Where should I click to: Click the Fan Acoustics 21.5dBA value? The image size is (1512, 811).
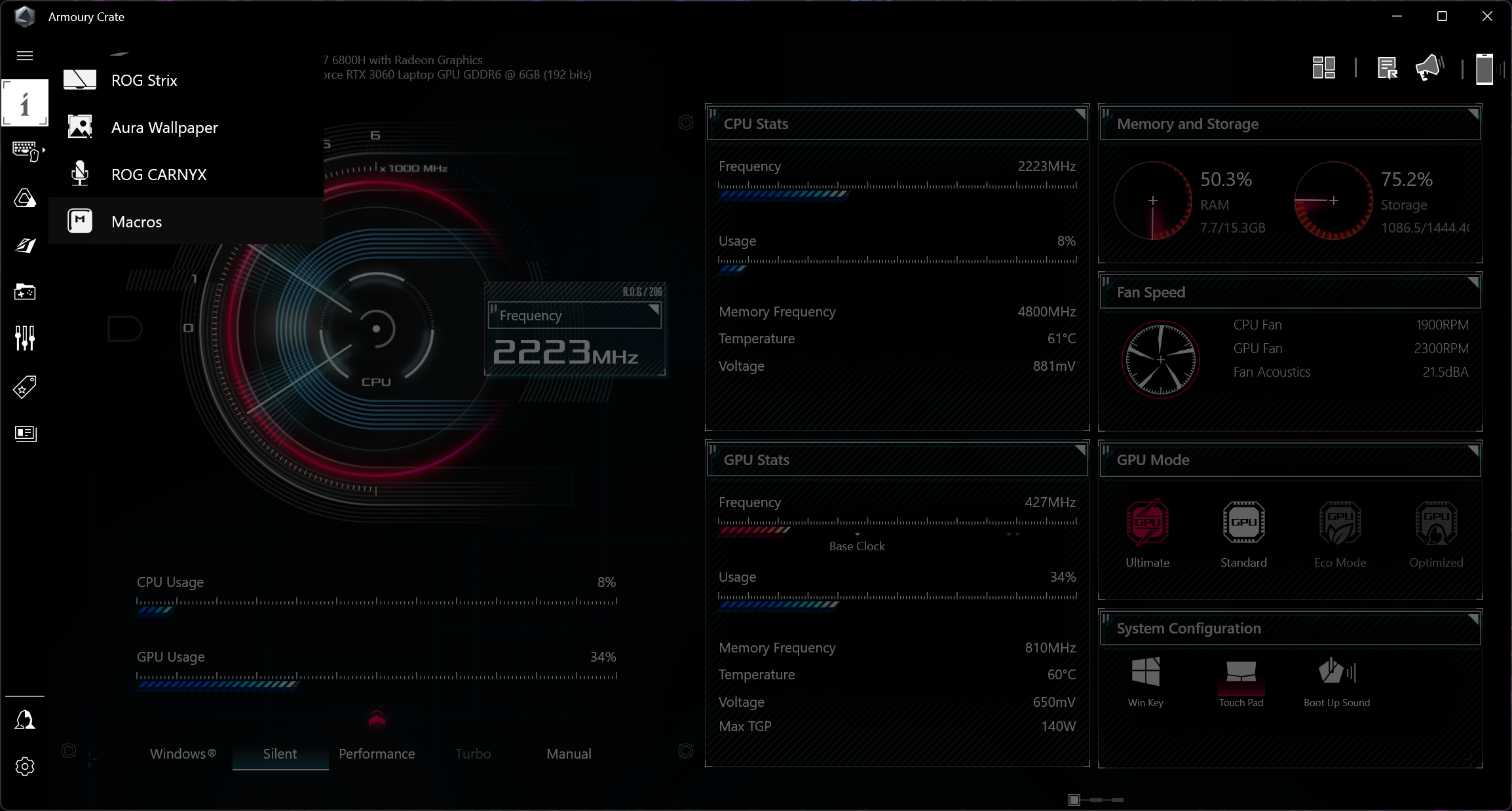1445,372
